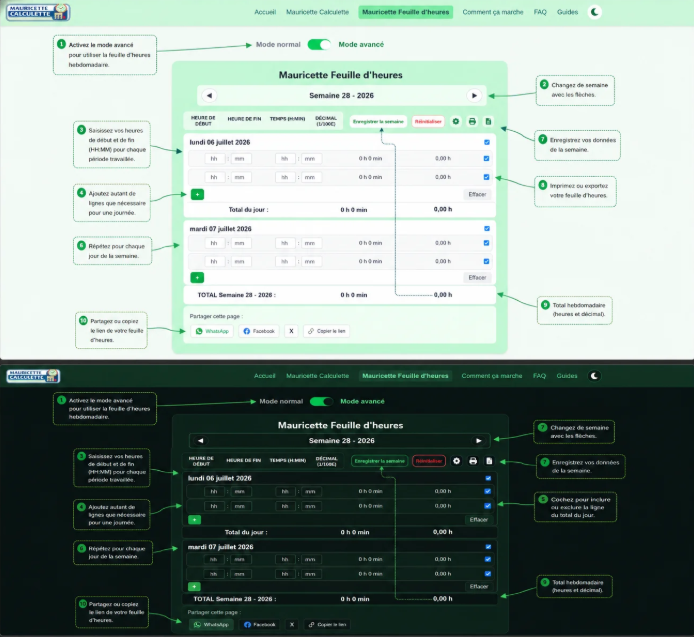Image resolution: width=694 pixels, height=637 pixels.
Task: Add a mardi row with the light-theme plus button
Action: click(197, 278)
